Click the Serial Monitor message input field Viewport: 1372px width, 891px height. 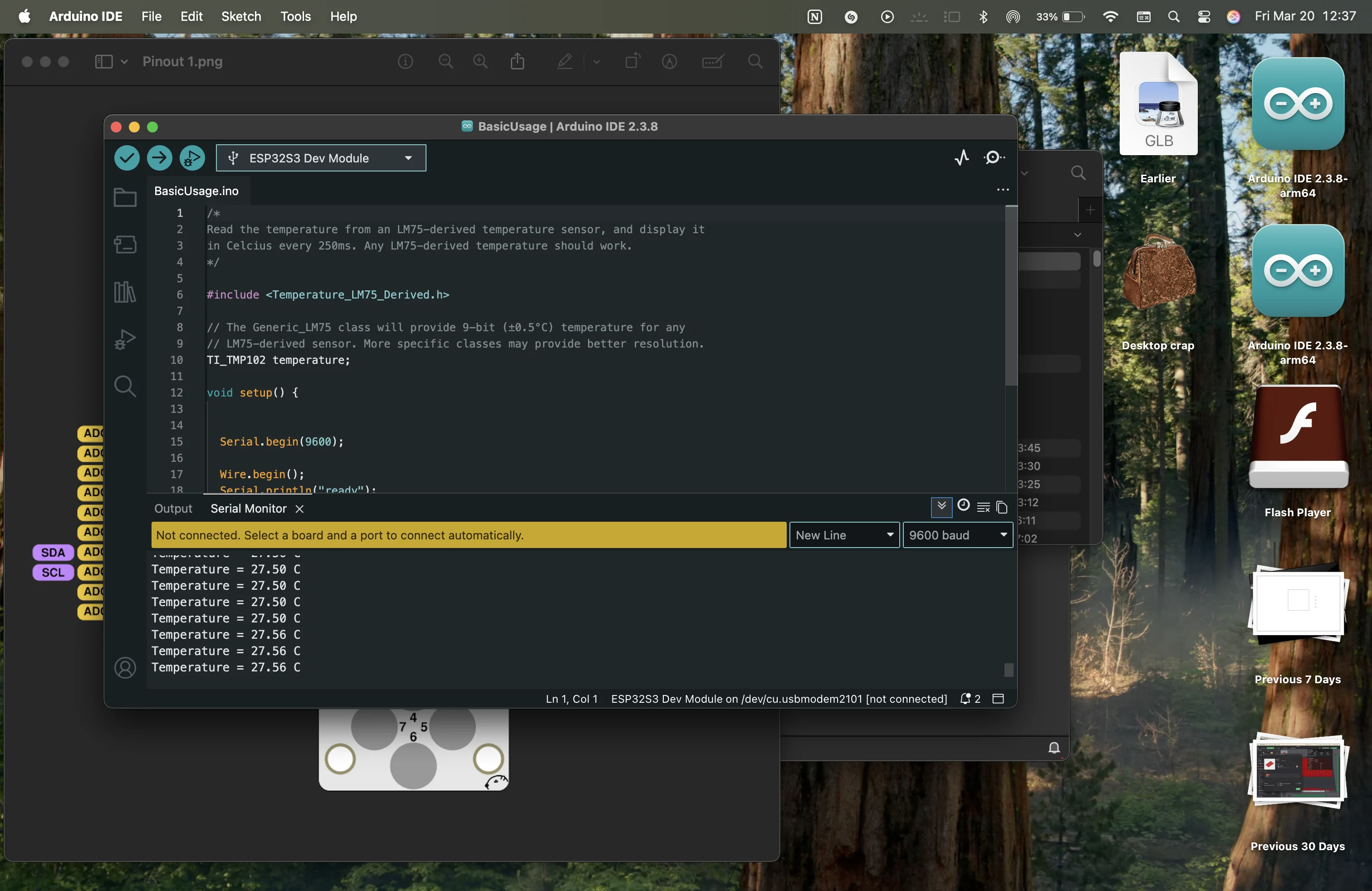[x=469, y=535]
